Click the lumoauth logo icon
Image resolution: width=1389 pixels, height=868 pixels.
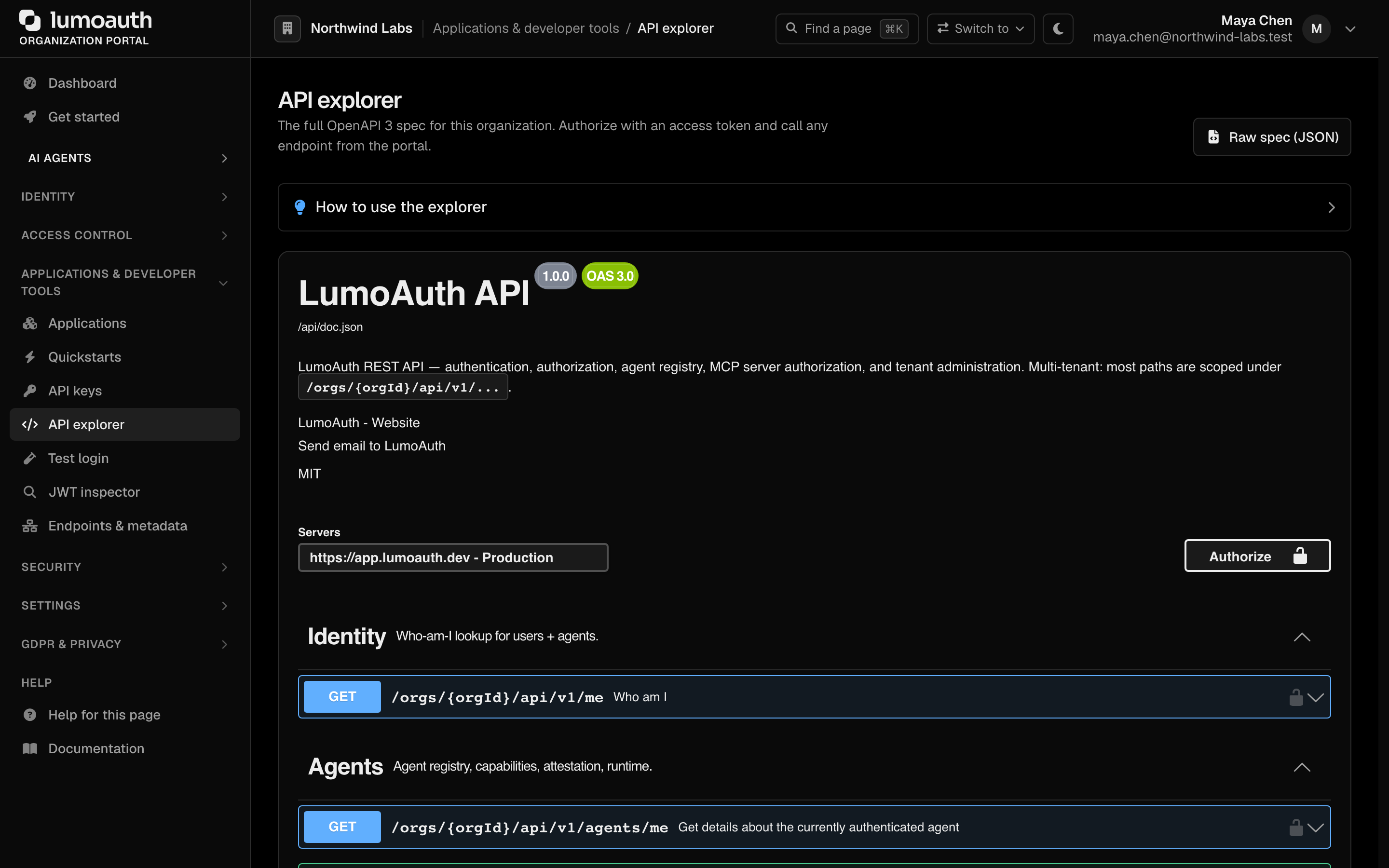[x=30, y=20]
